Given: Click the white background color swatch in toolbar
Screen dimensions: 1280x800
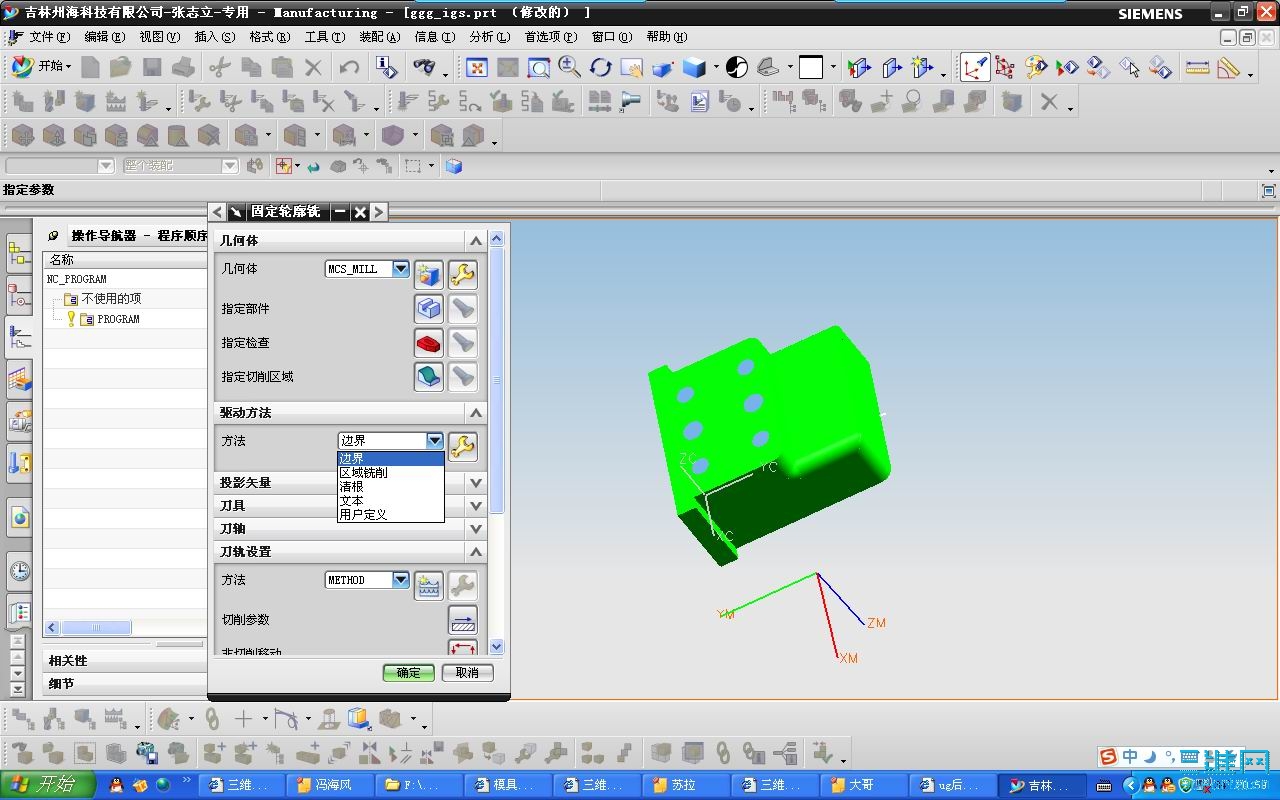Looking at the screenshot, I should click(811, 67).
